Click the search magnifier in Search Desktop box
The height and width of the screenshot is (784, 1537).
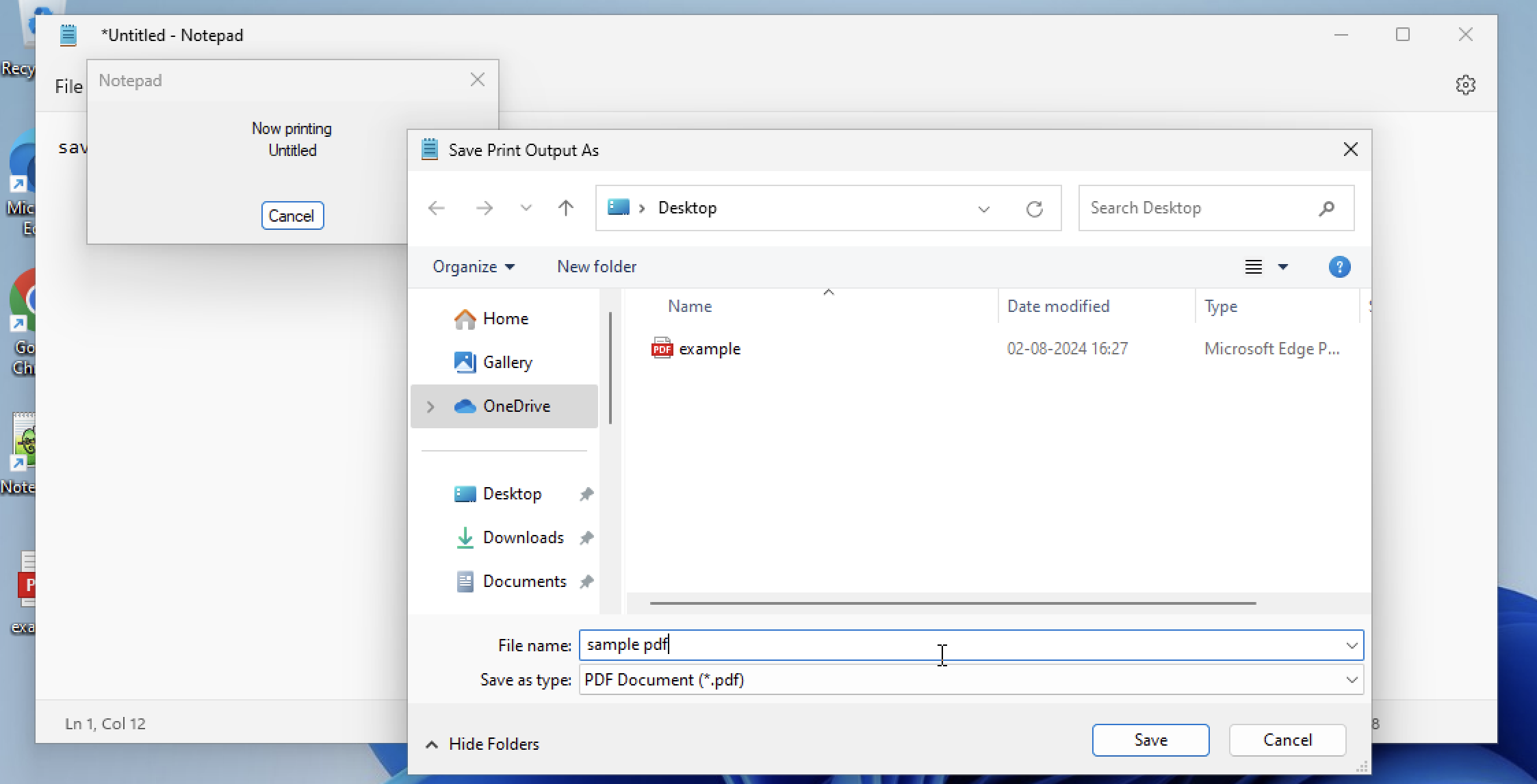1326,208
